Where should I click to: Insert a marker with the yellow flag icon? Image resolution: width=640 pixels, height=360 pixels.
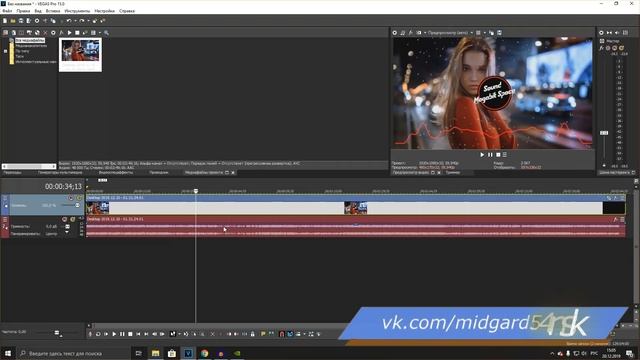click(263, 334)
